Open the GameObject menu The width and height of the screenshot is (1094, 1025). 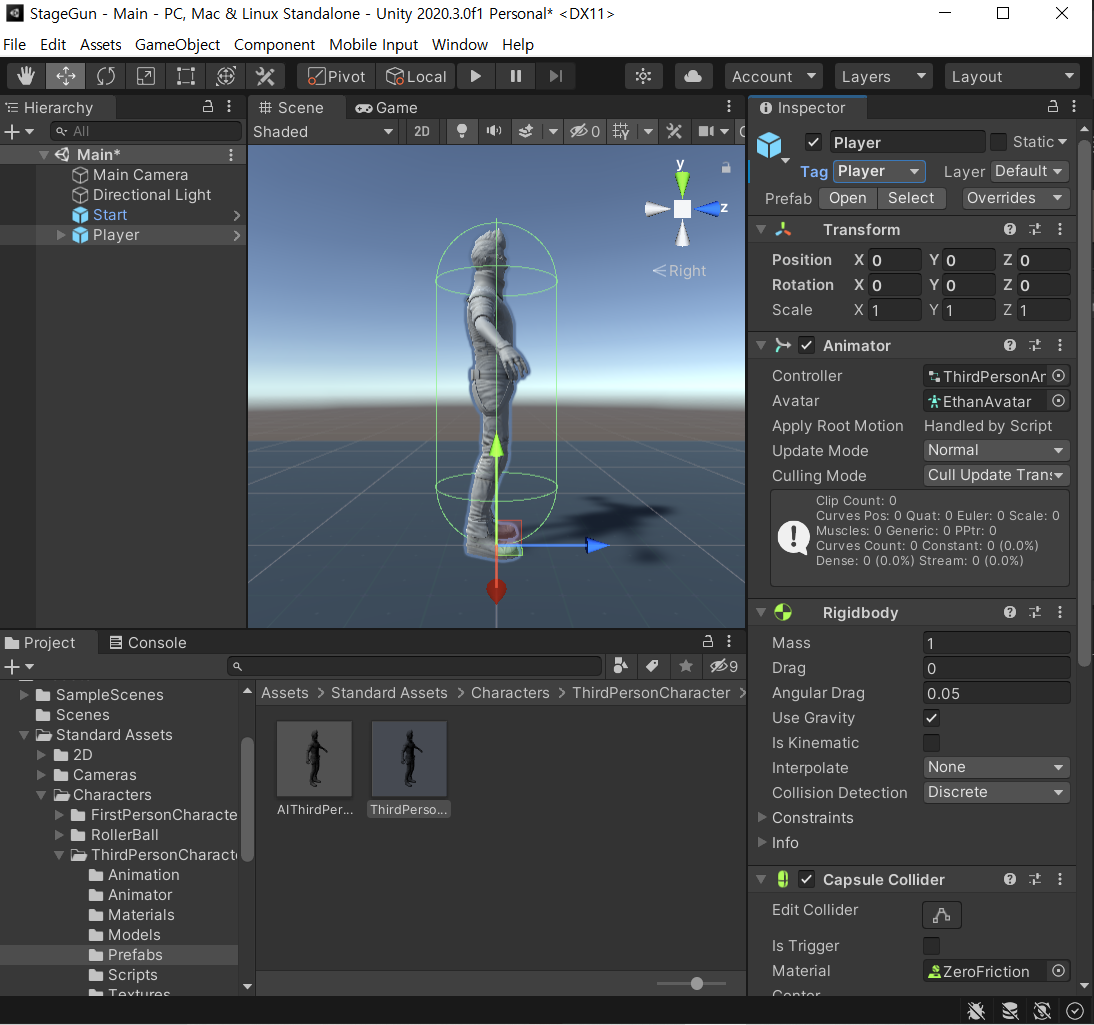(177, 45)
